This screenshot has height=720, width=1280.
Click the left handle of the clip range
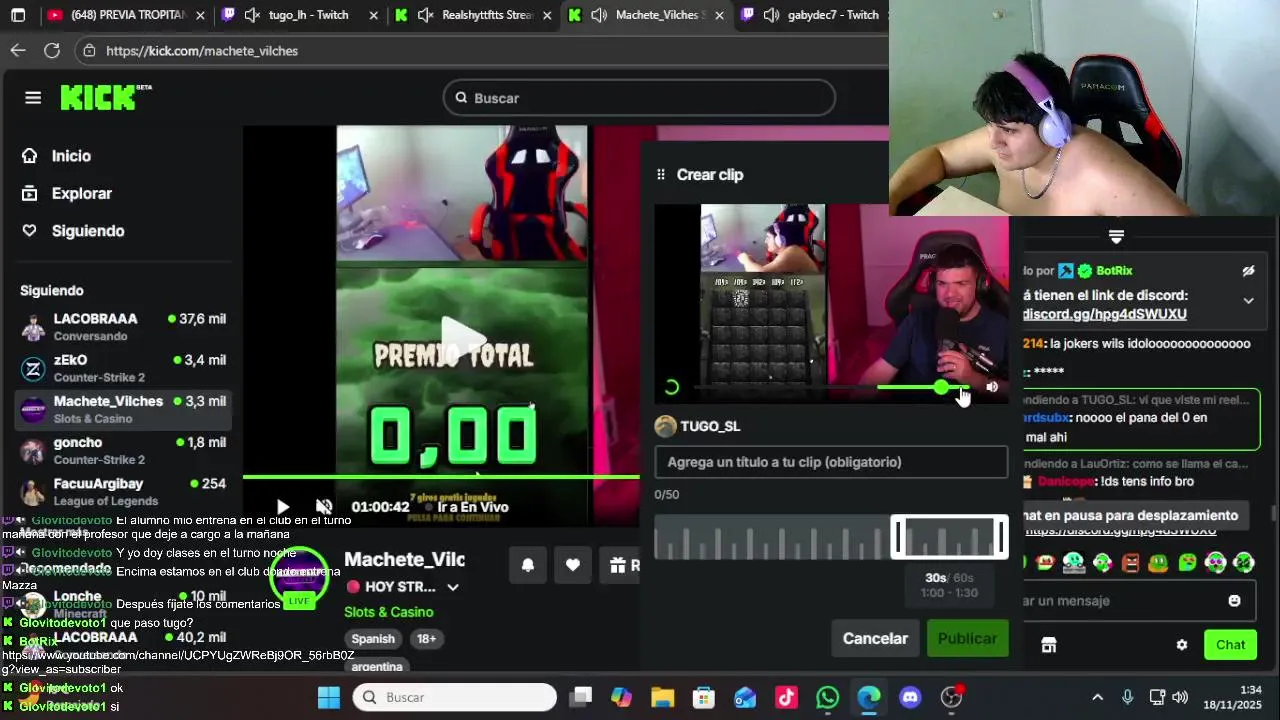coord(897,538)
